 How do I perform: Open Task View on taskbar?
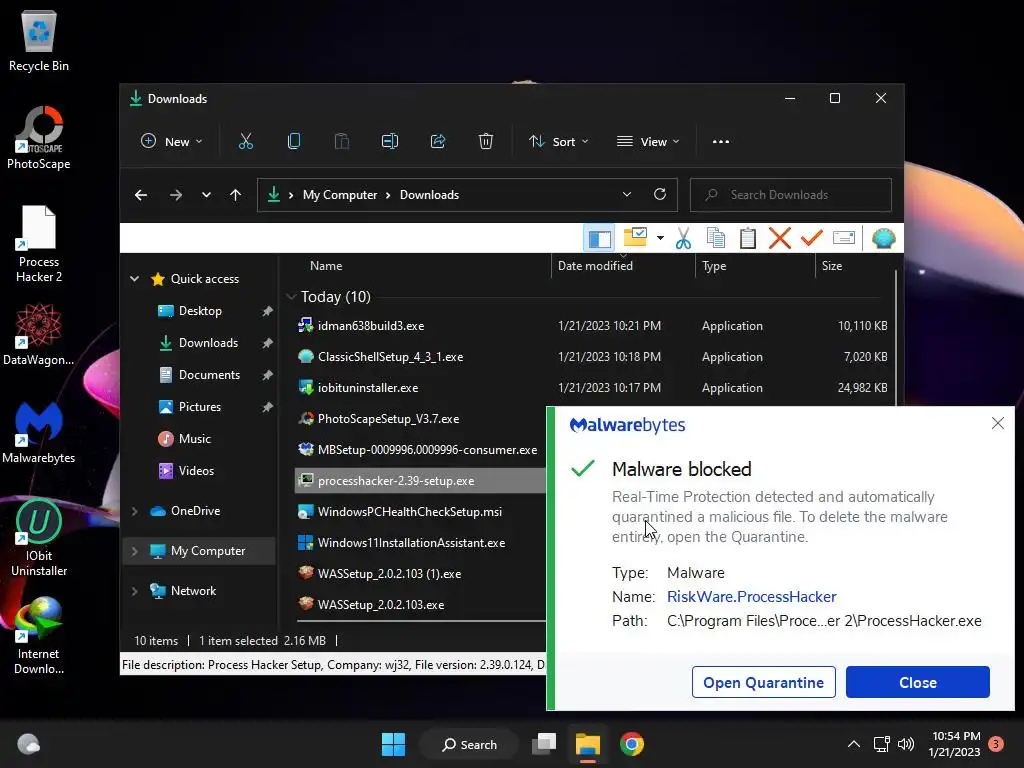tap(544, 744)
